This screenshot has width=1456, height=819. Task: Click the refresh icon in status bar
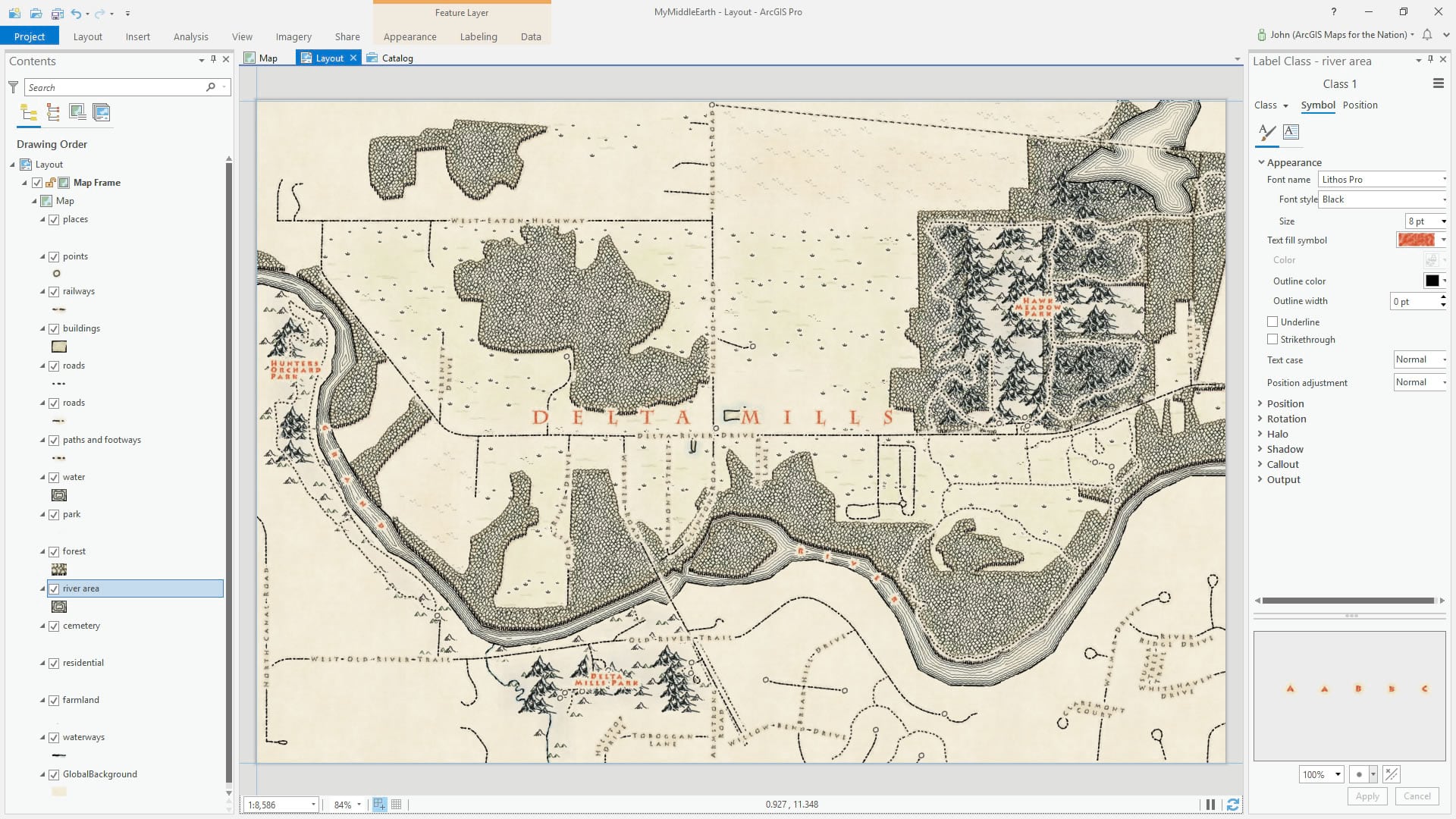click(x=1233, y=805)
